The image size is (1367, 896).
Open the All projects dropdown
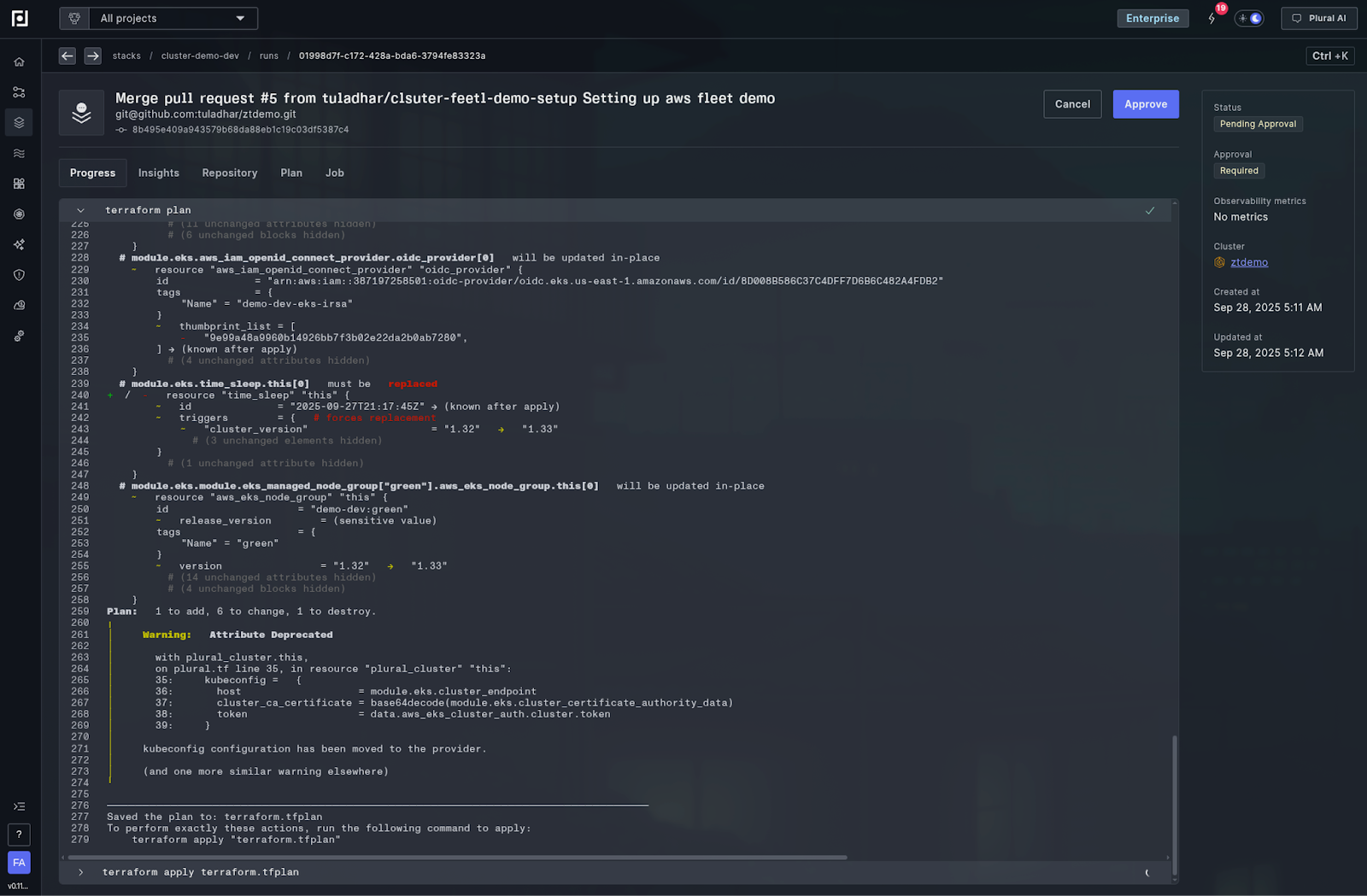coord(159,18)
